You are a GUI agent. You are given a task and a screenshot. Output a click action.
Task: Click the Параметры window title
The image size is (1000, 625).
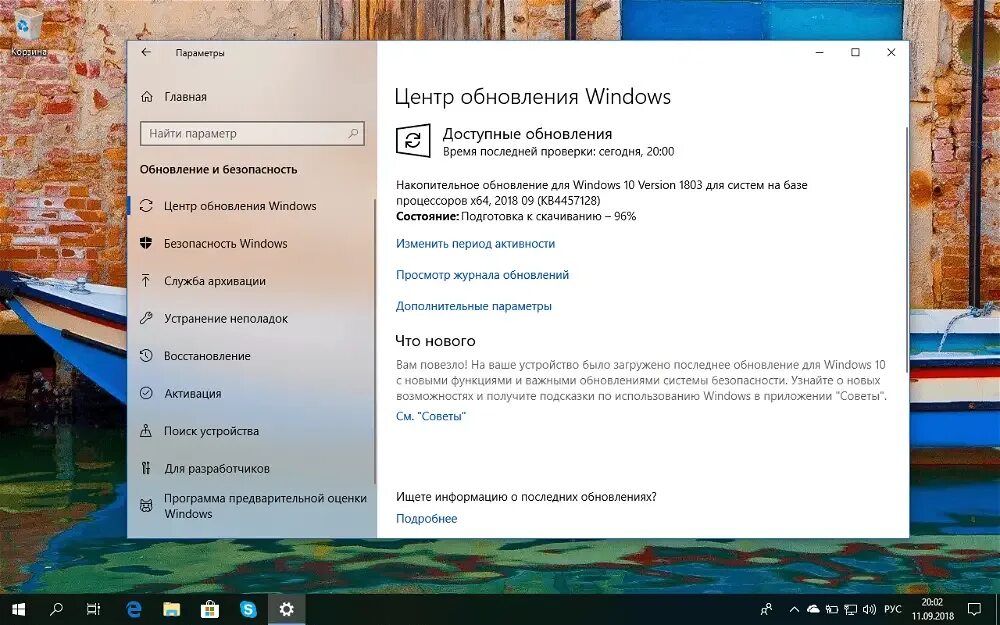[200, 53]
